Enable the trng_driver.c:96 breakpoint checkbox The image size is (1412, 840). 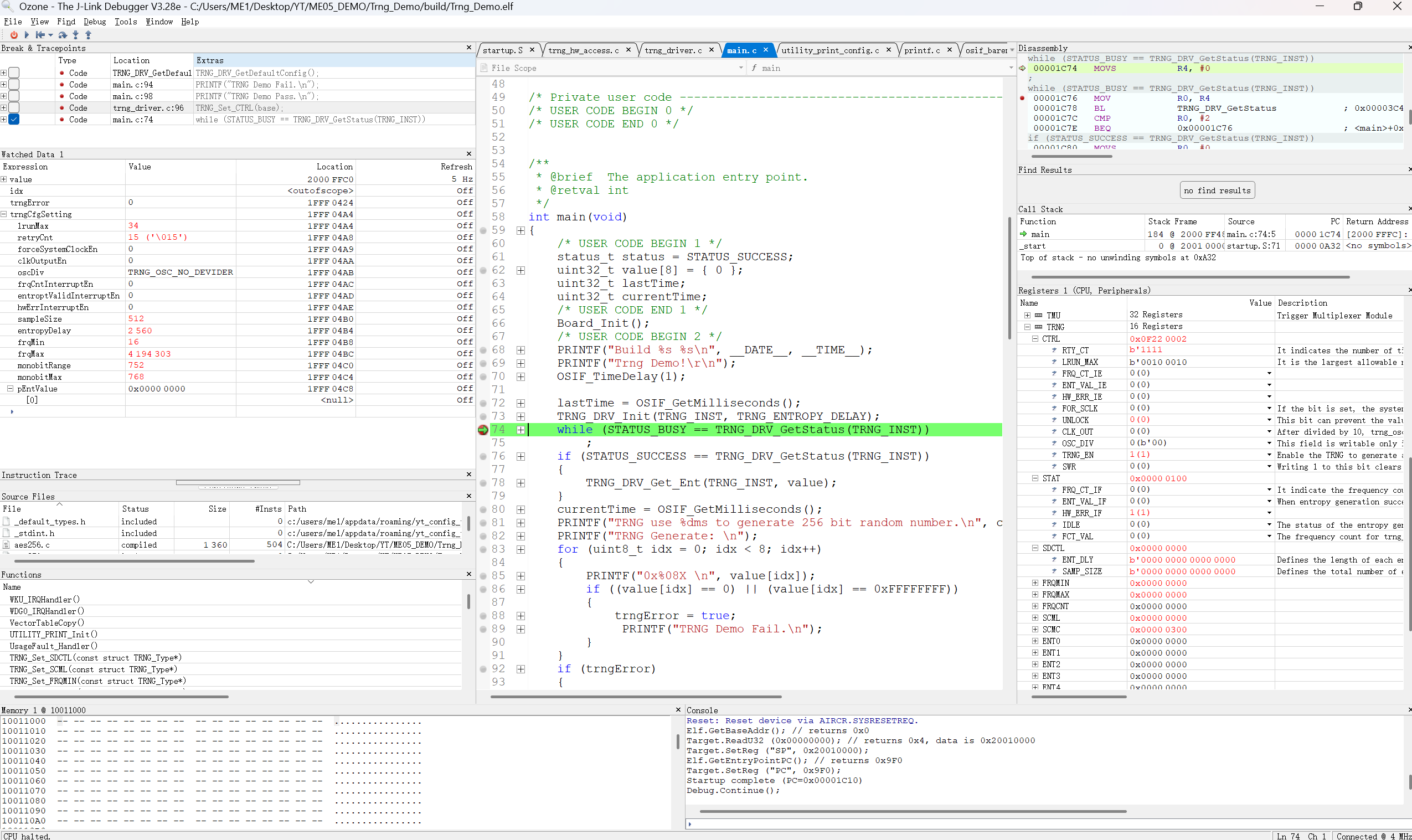(14, 107)
